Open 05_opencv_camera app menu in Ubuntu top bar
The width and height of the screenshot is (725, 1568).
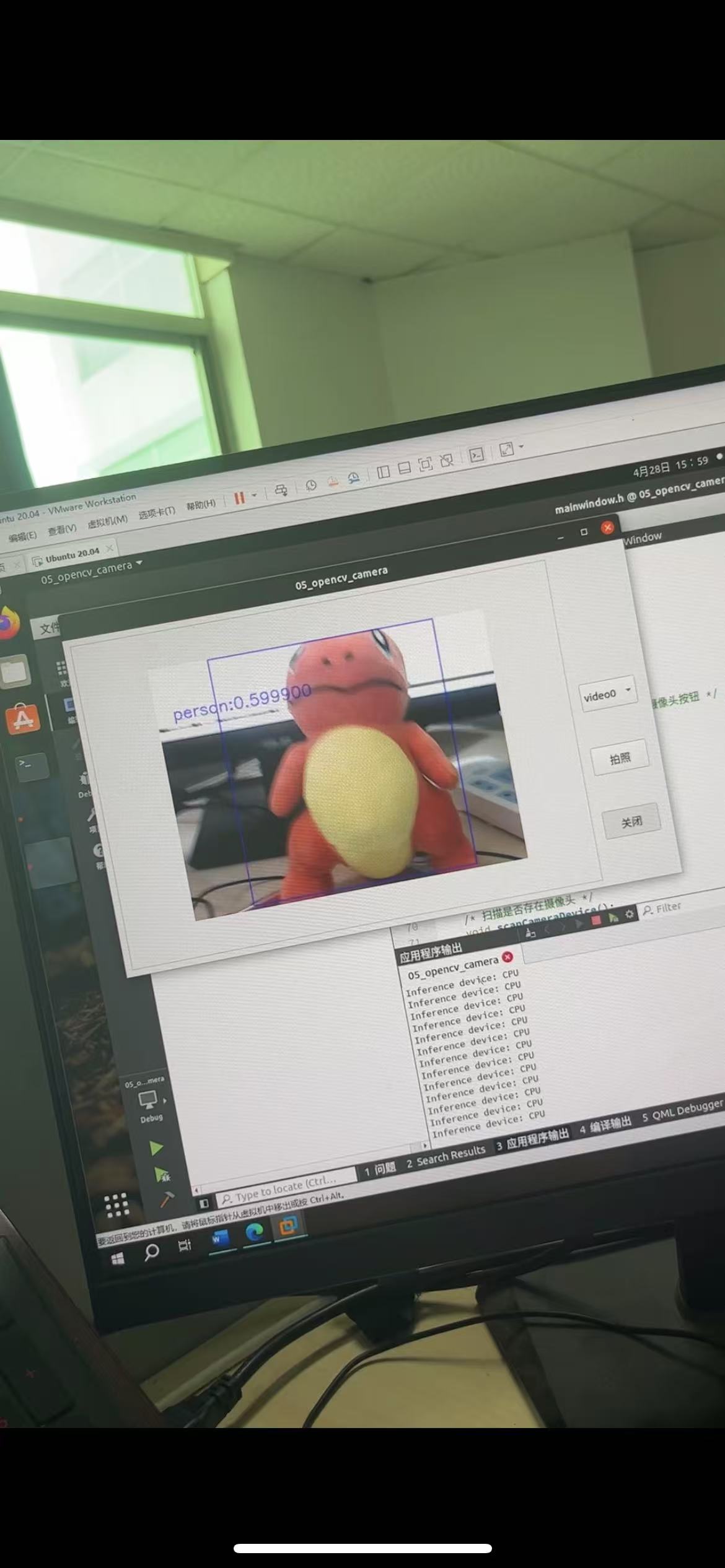pos(91,572)
